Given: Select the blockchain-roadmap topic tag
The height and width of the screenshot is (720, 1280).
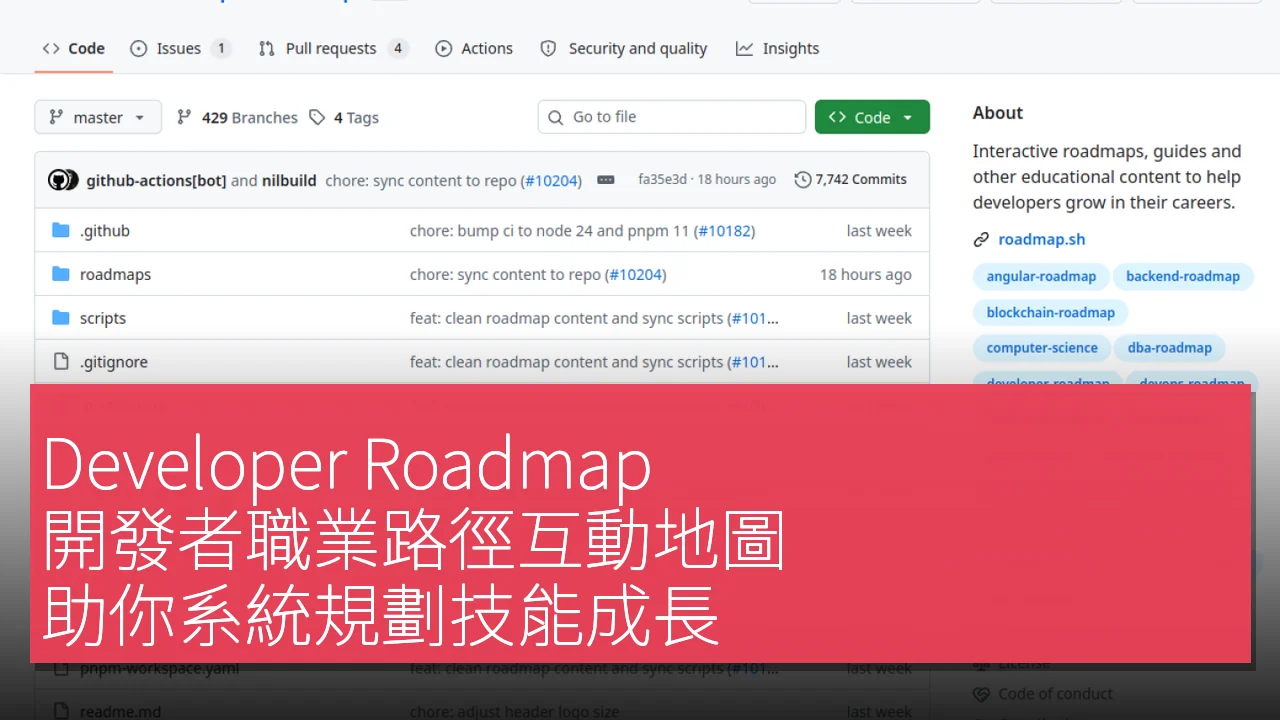Looking at the screenshot, I should (1050, 312).
